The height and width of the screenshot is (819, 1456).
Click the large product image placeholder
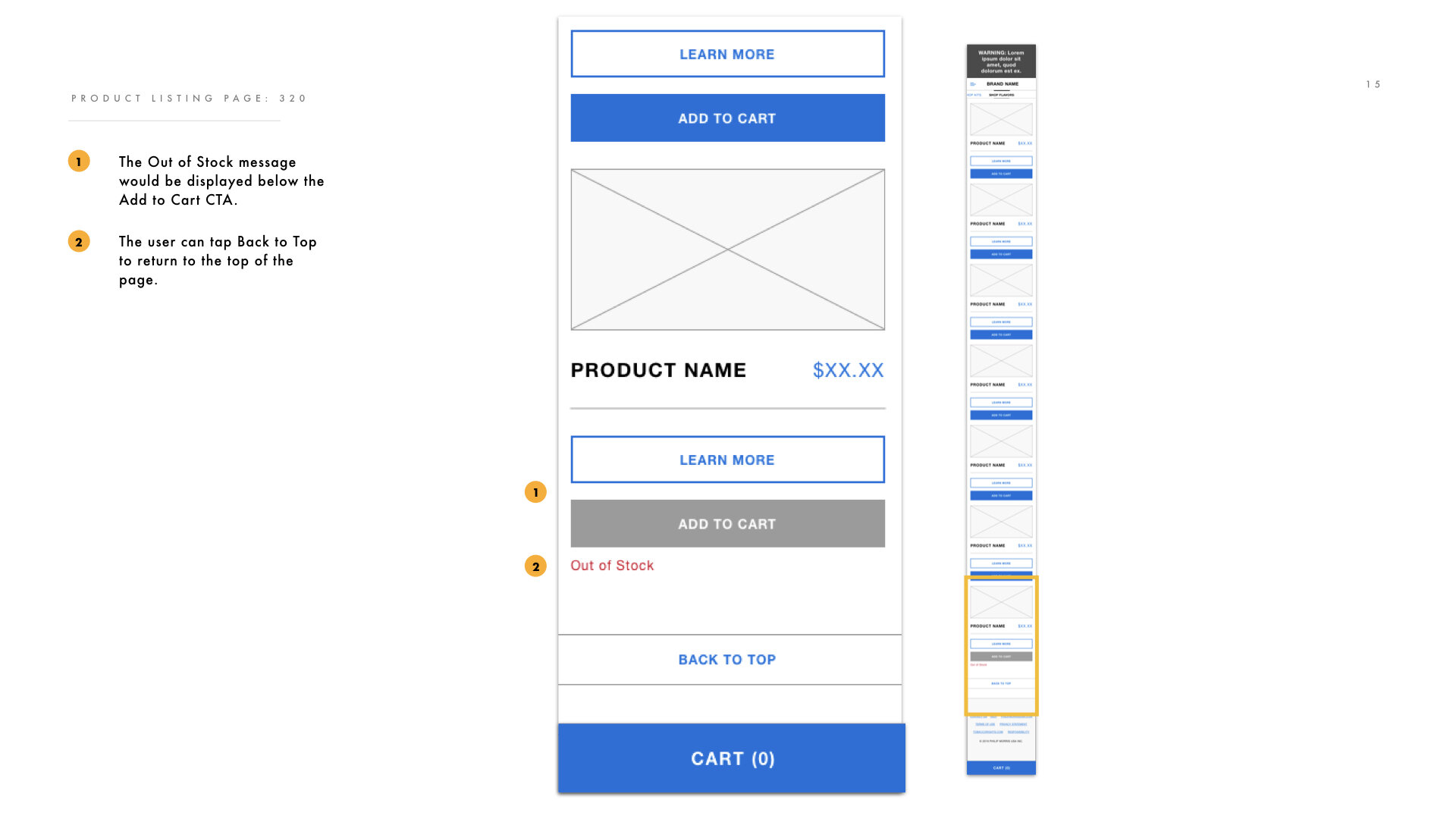coord(727,249)
